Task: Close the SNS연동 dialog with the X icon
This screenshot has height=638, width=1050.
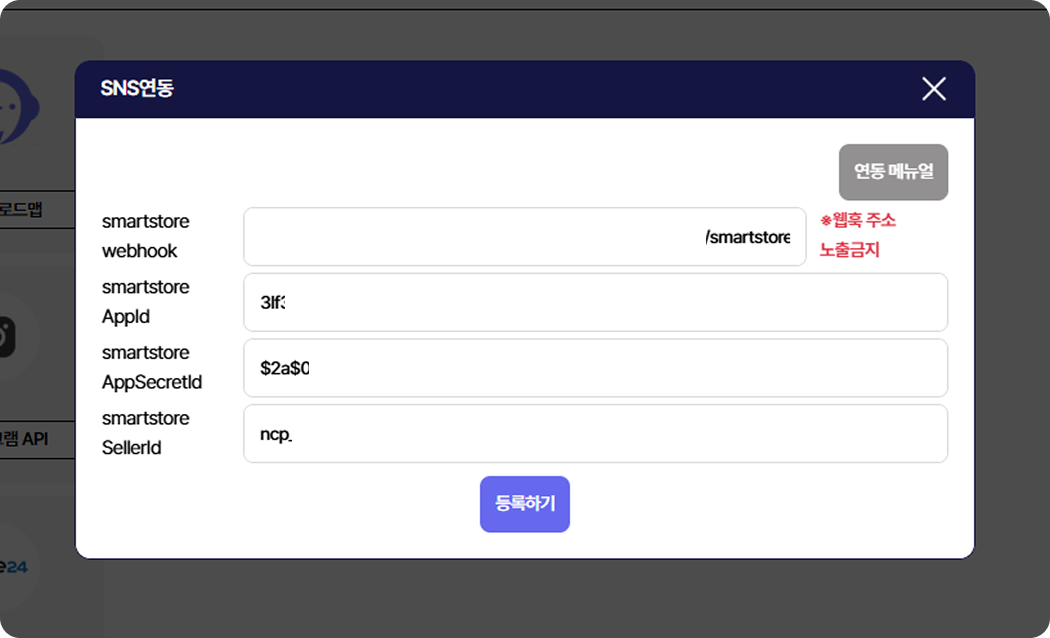Action: (933, 89)
